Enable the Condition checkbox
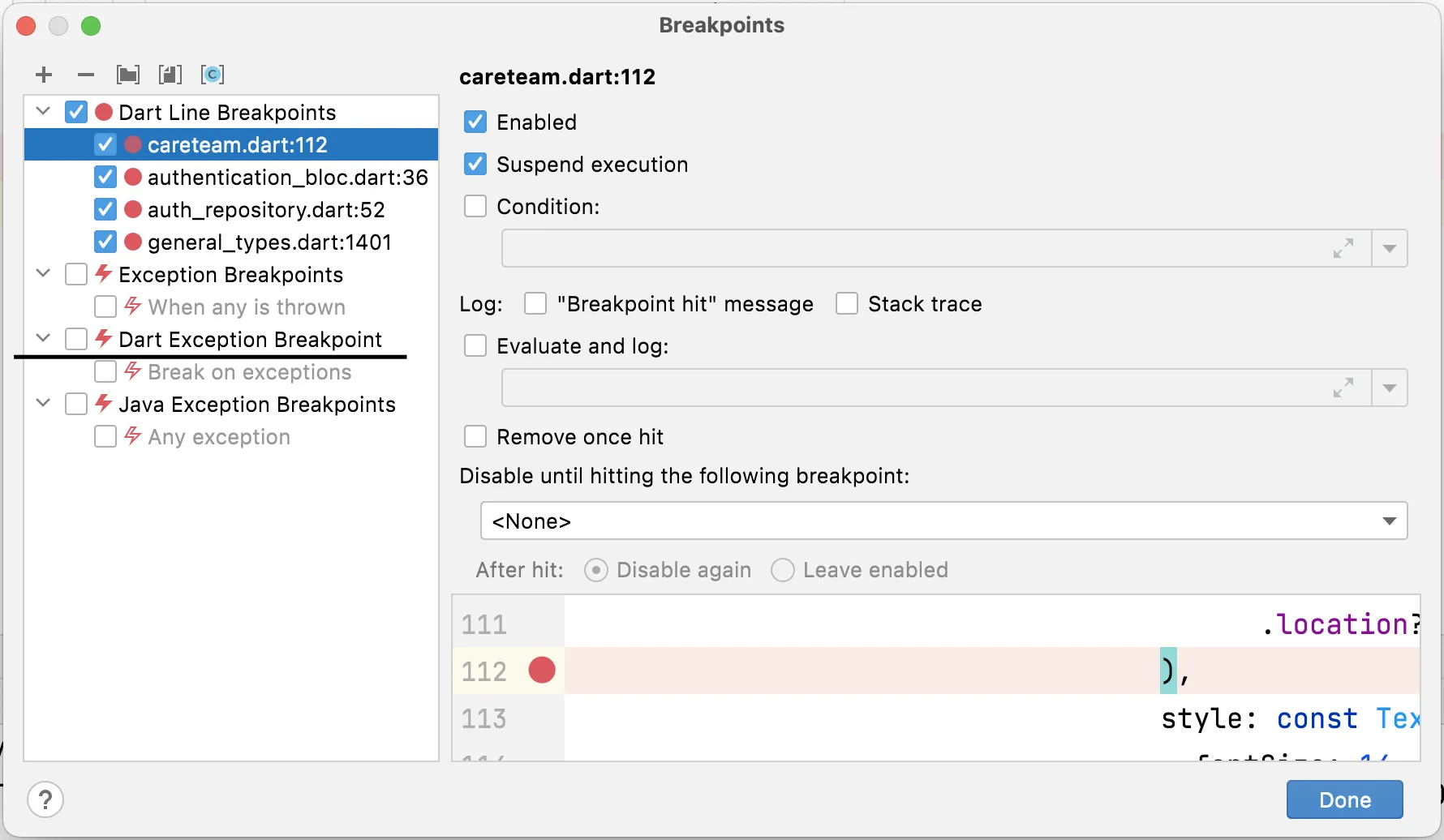The height and width of the screenshot is (840, 1444). coord(475,207)
